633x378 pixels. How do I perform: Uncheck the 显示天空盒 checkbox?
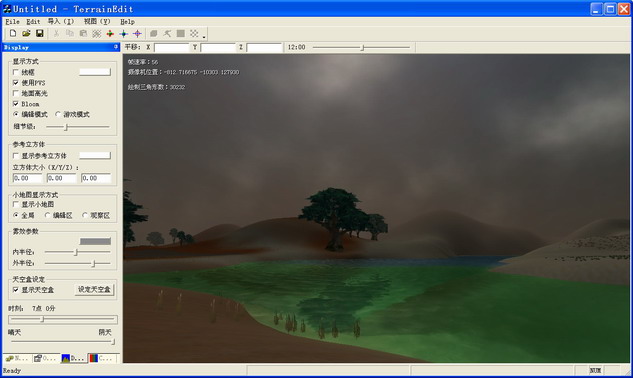click(16, 290)
